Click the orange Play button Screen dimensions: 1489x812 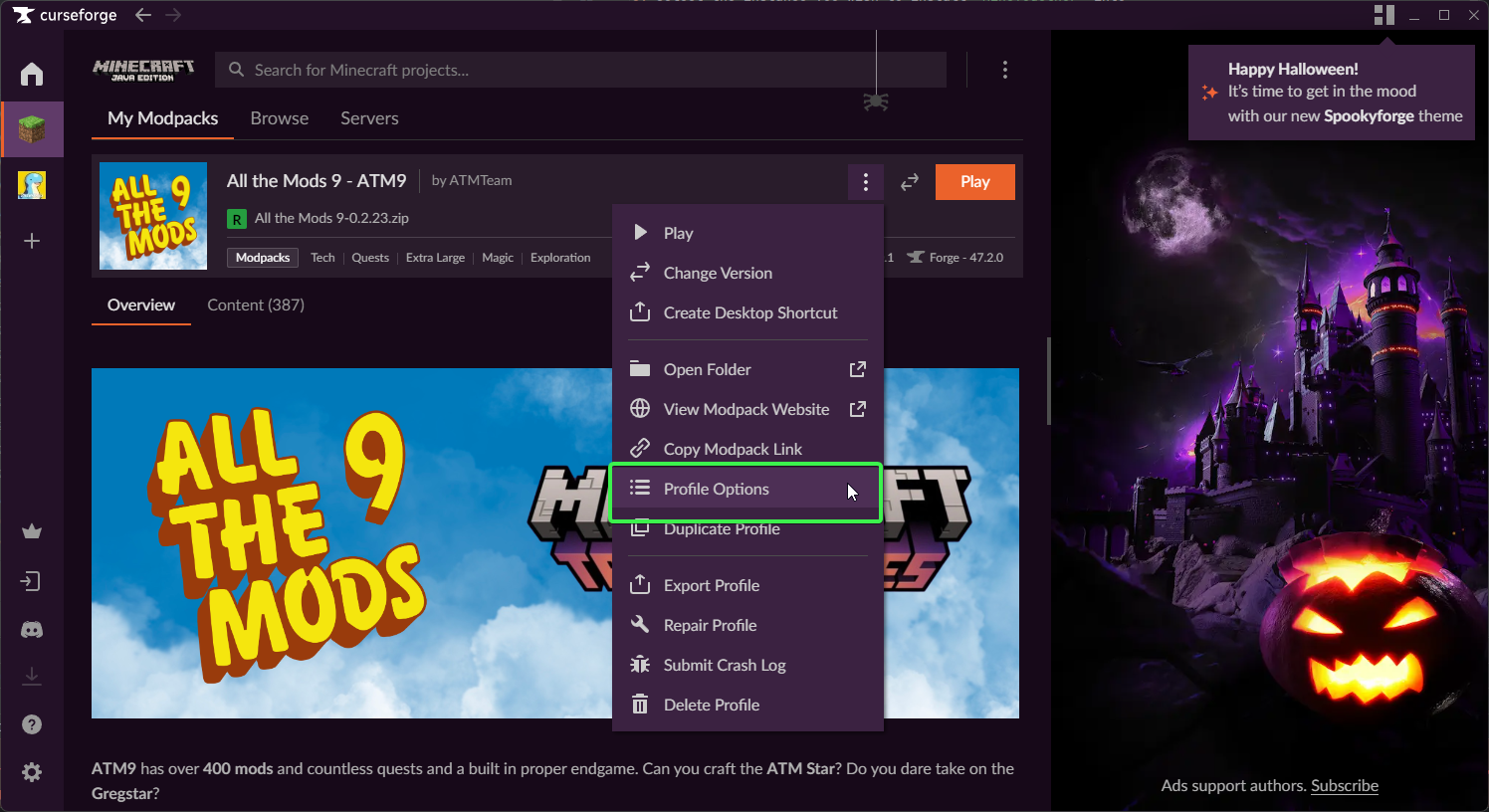click(975, 182)
